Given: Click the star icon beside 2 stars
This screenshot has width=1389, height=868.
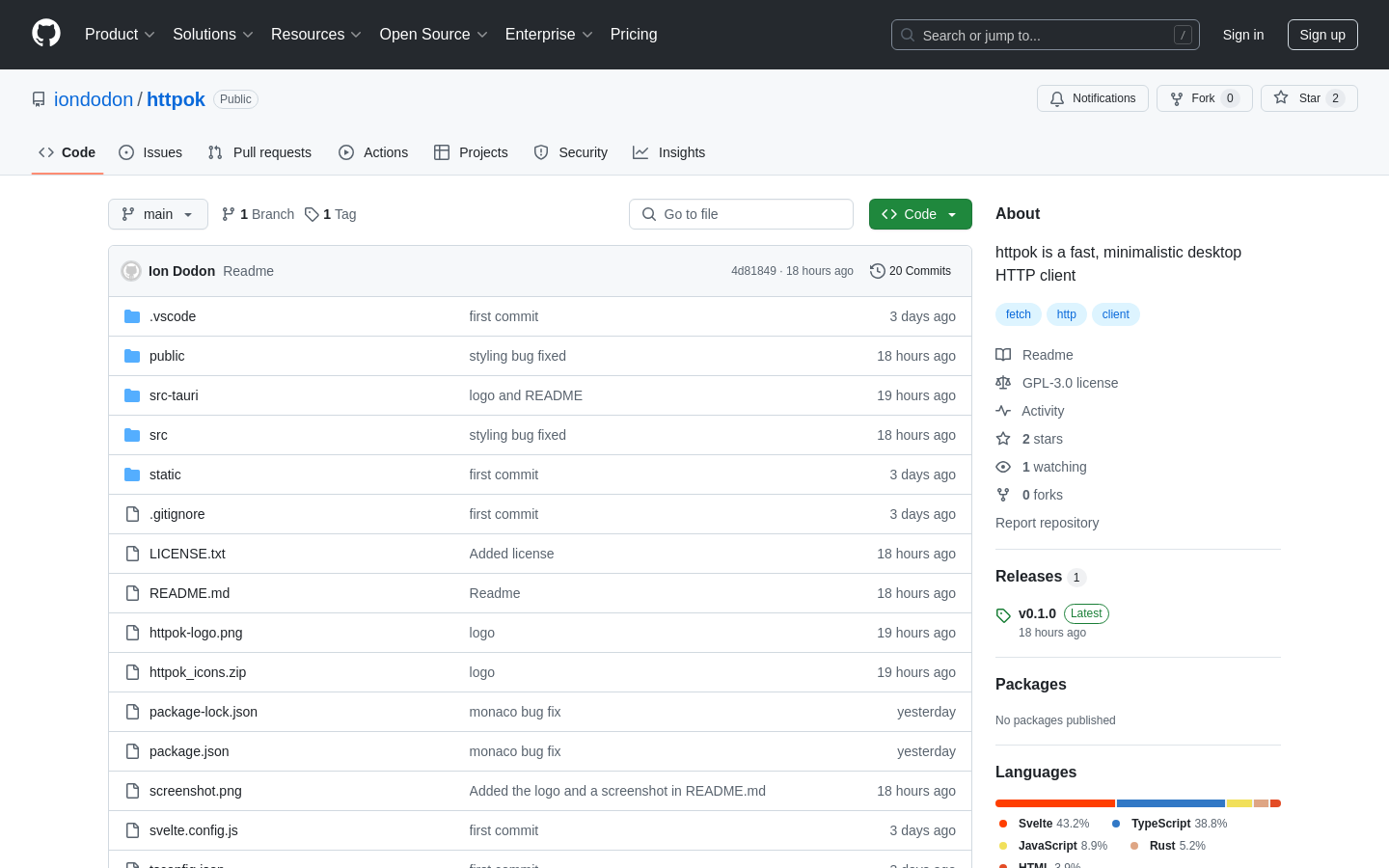Looking at the screenshot, I should (1003, 439).
